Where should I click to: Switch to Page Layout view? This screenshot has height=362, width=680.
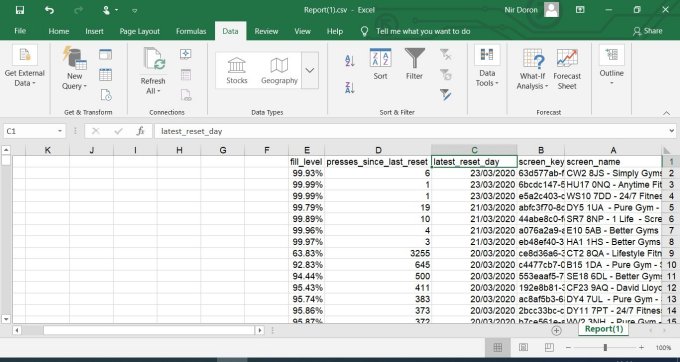click(523, 347)
